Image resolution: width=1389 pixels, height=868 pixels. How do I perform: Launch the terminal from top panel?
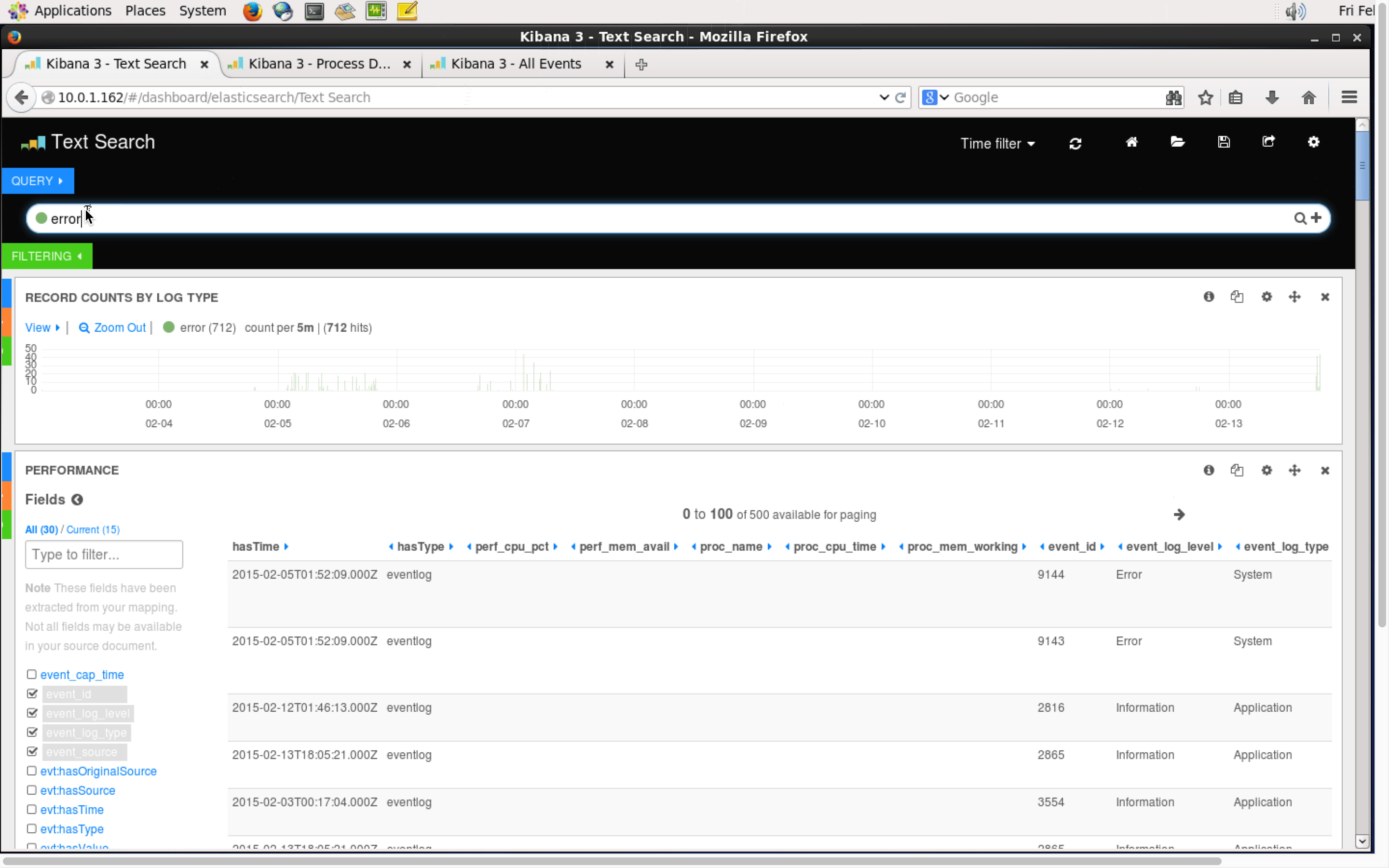[314, 11]
